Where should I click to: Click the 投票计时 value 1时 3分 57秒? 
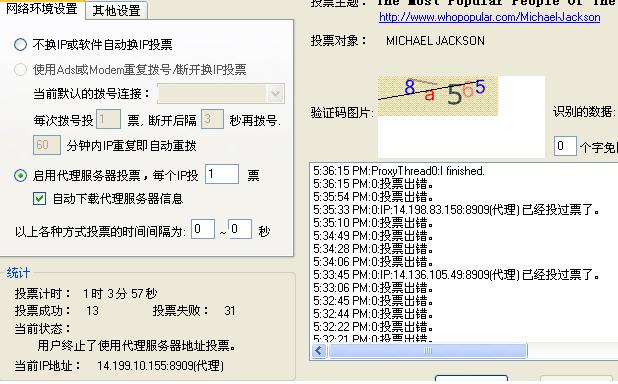click(120, 293)
